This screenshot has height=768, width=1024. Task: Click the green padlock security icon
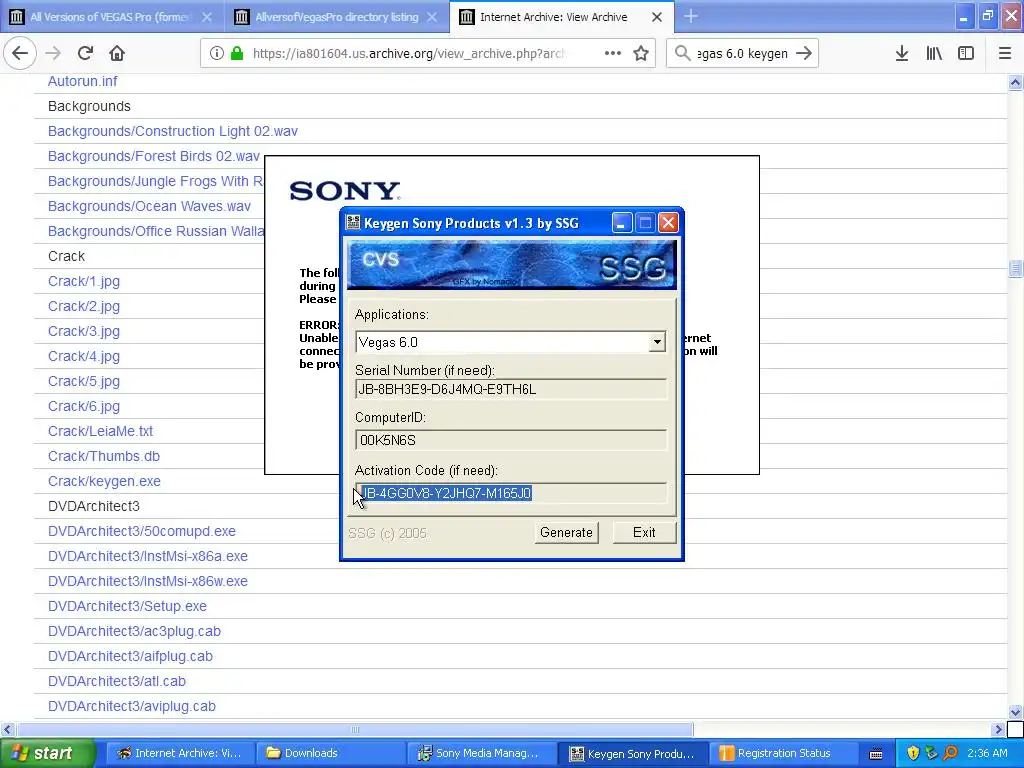click(236, 54)
